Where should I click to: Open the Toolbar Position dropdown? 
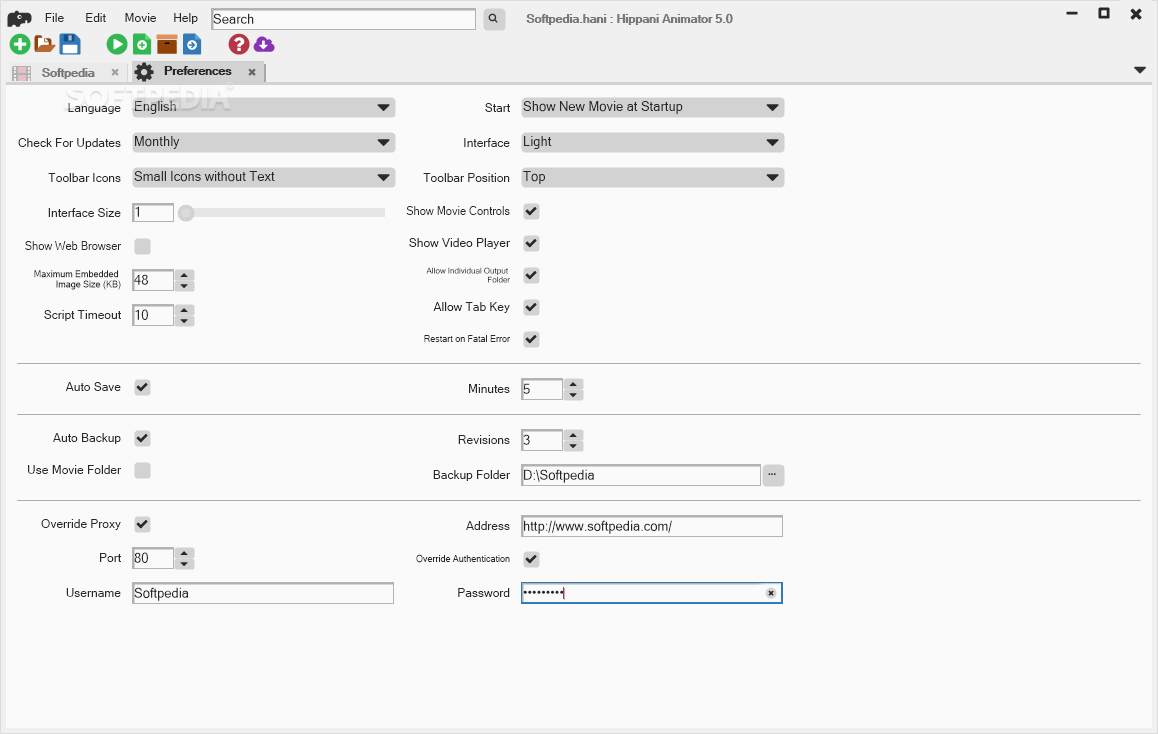652,177
